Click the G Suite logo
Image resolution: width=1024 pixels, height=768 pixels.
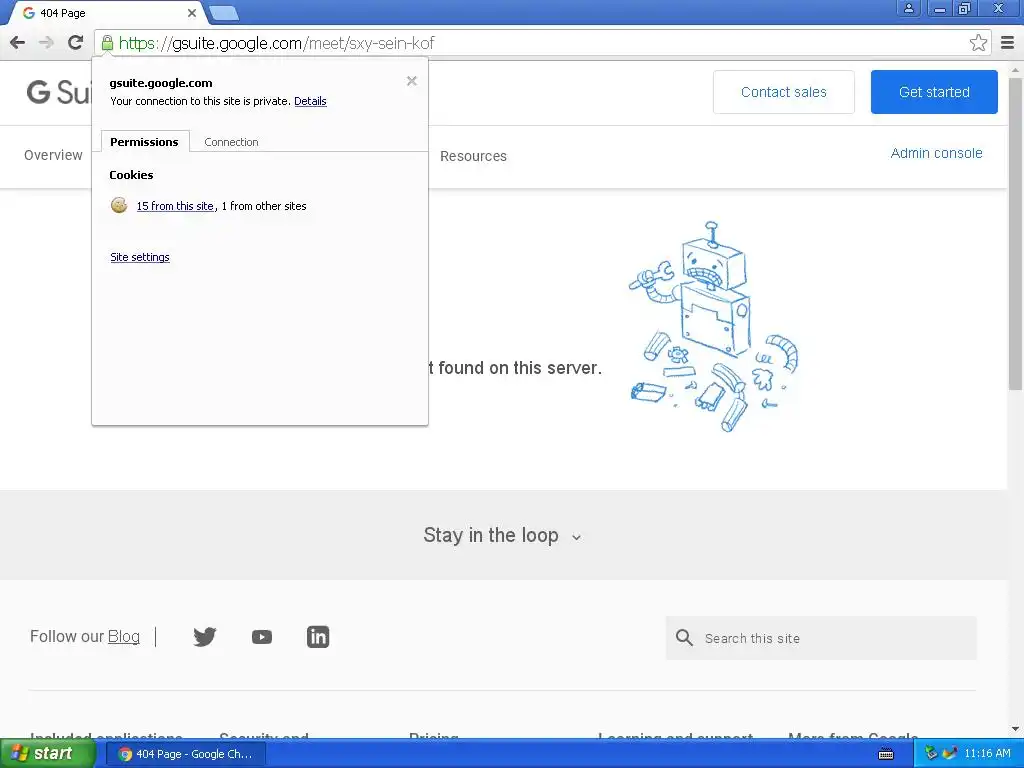pyautogui.click(x=57, y=92)
